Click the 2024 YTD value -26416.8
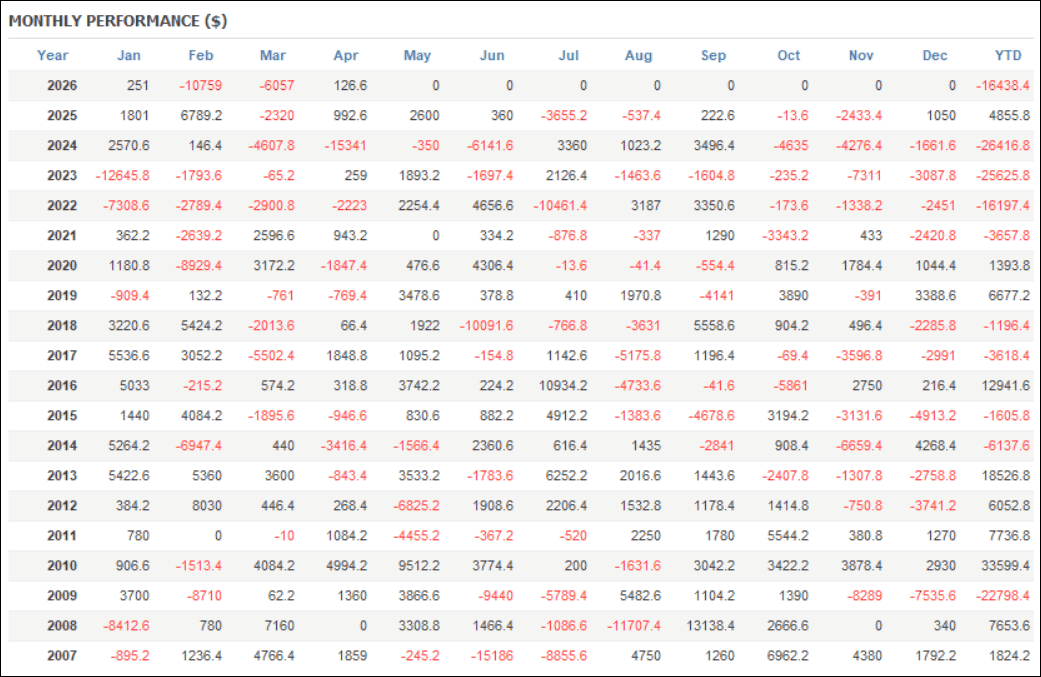 tap(1002, 145)
